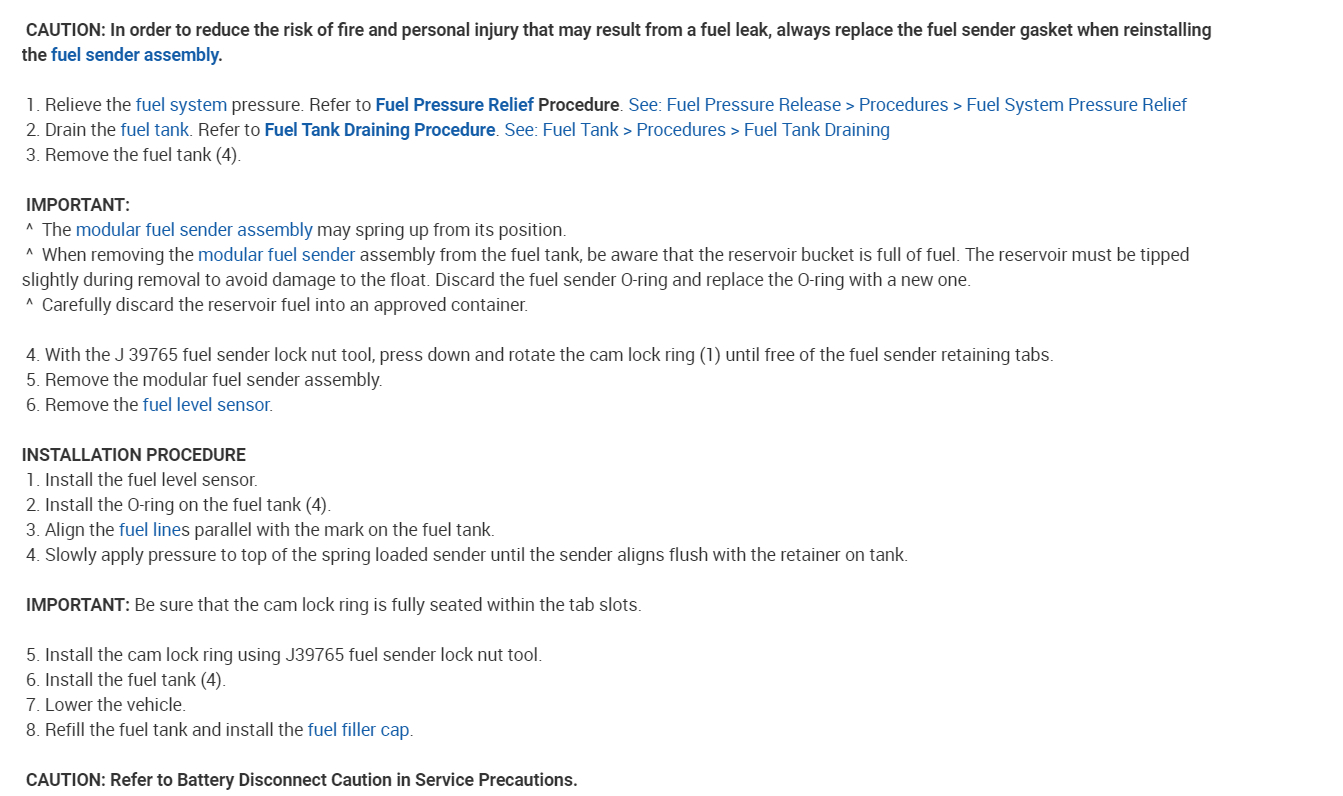
Task: Click "modular fuel sender" link in reservoir note
Action: (x=276, y=255)
